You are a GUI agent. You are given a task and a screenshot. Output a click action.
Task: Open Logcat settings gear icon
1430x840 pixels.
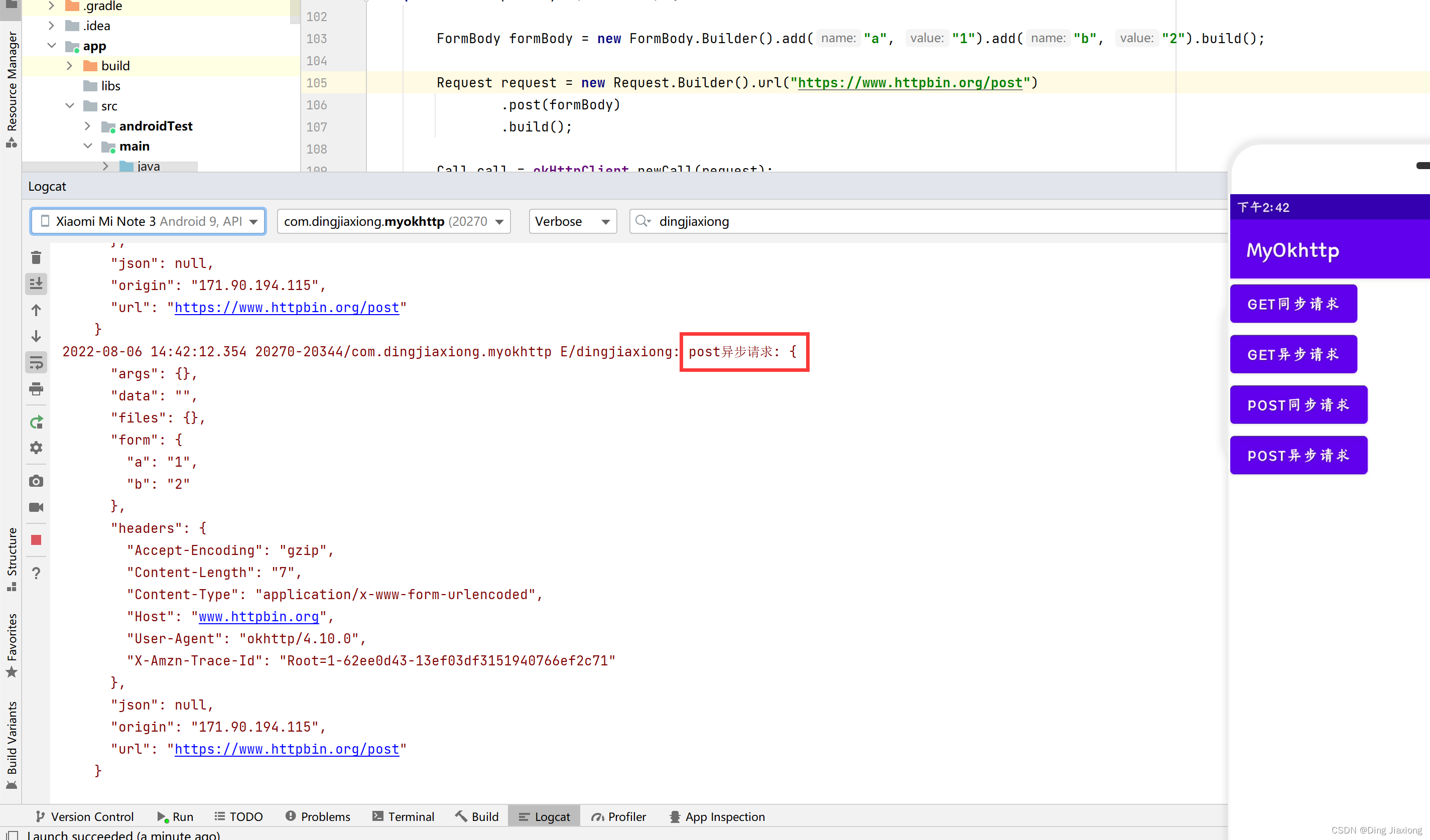[x=36, y=448]
